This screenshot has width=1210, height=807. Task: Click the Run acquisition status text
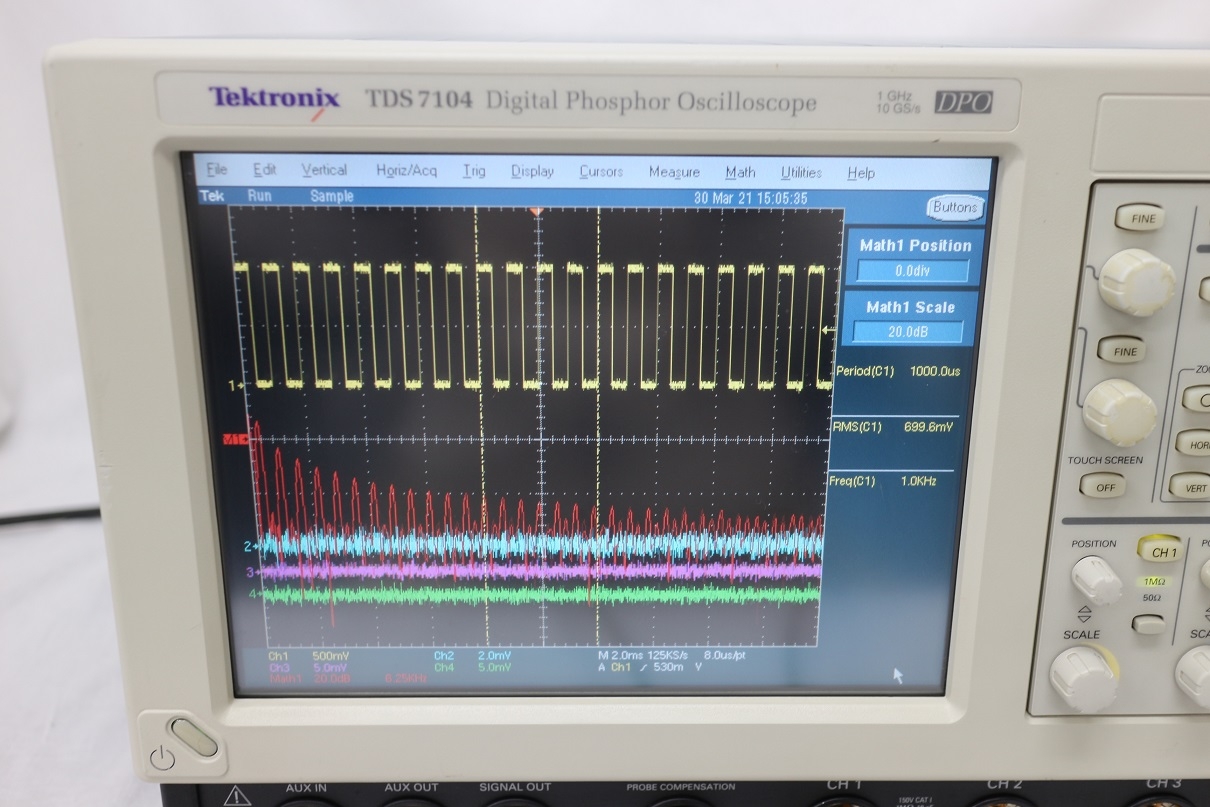(260, 196)
